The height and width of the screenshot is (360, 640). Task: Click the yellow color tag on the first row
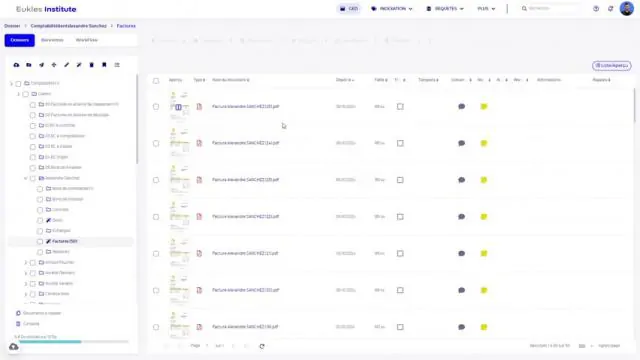pos(484,107)
